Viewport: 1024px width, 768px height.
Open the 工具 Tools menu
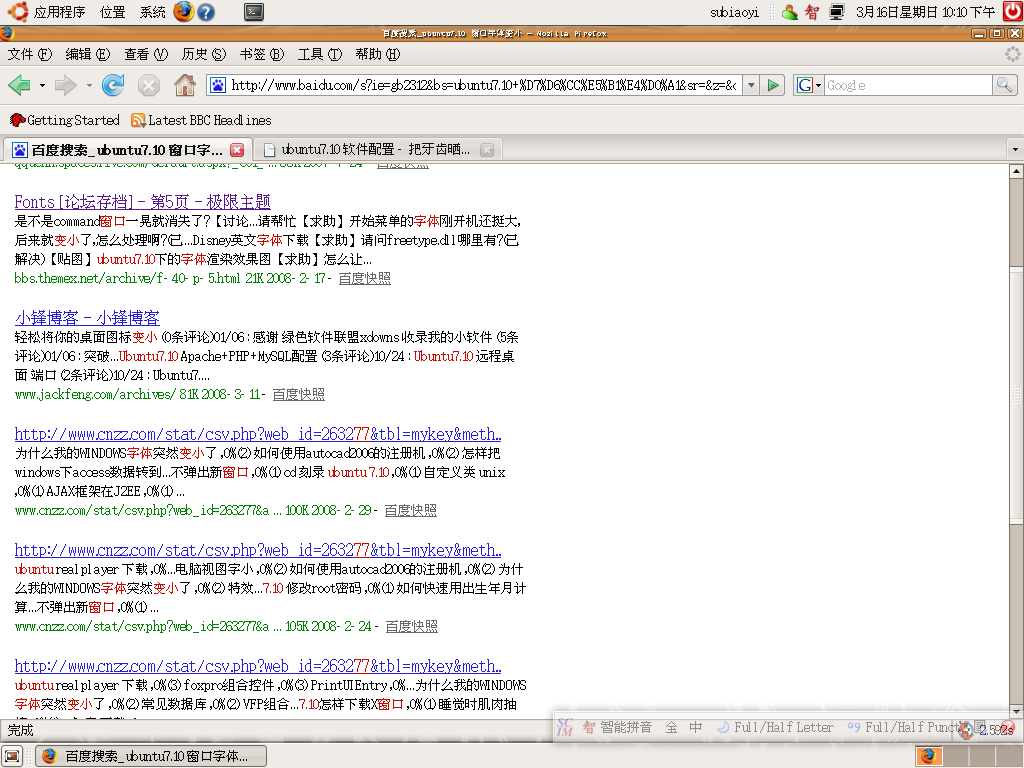[320, 54]
